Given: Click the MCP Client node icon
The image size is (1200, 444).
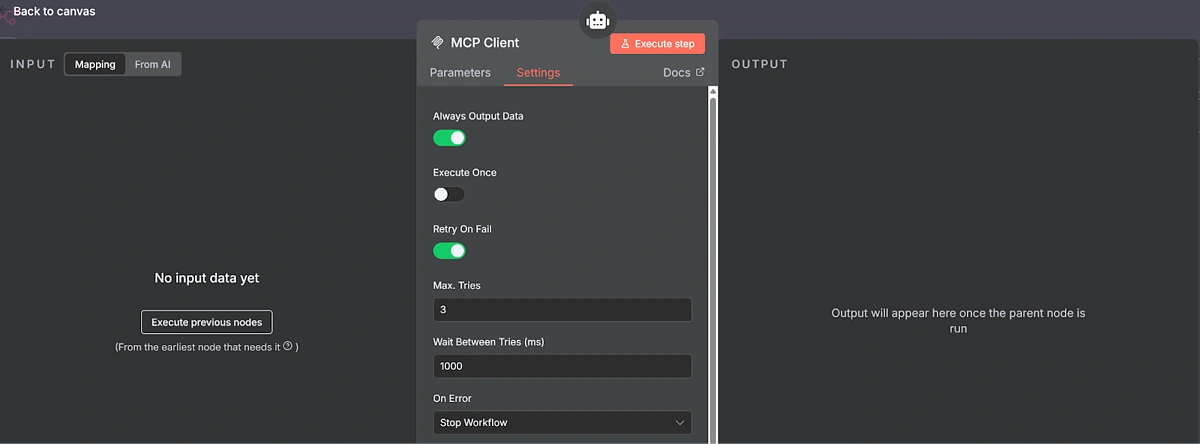Looking at the screenshot, I should click(x=437, y=43).
